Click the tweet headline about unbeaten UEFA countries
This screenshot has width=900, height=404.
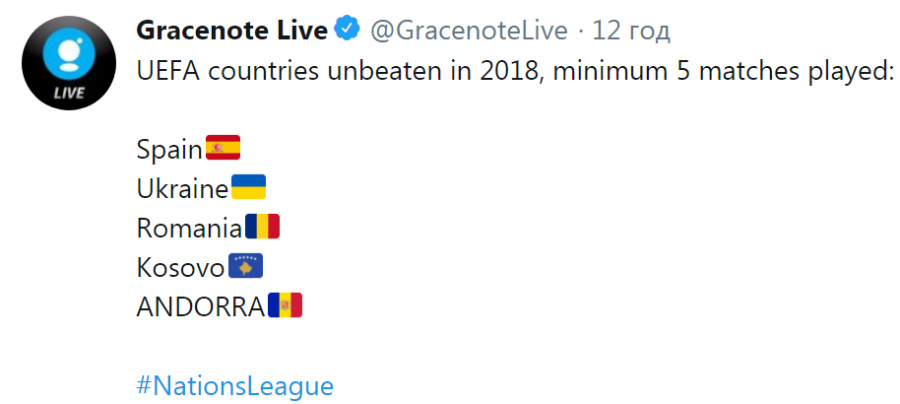click(x=515, y=71)
